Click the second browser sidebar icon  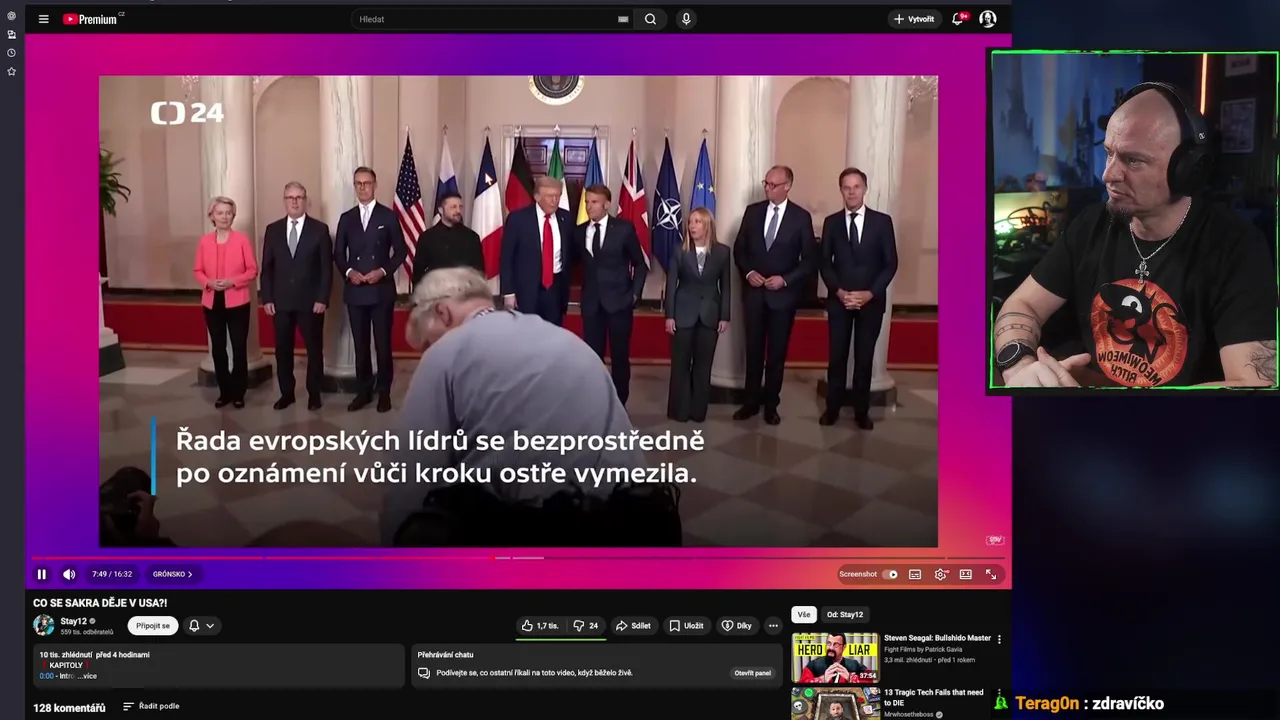[11, 34]
